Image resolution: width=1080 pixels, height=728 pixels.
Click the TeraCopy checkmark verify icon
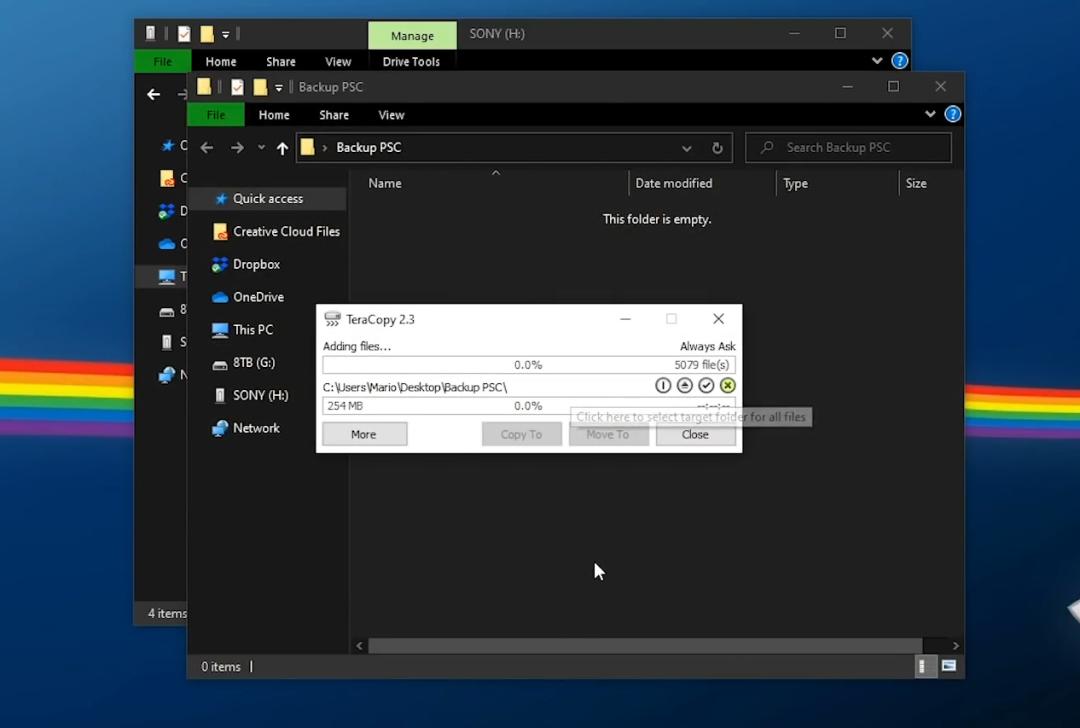(706, 386)
